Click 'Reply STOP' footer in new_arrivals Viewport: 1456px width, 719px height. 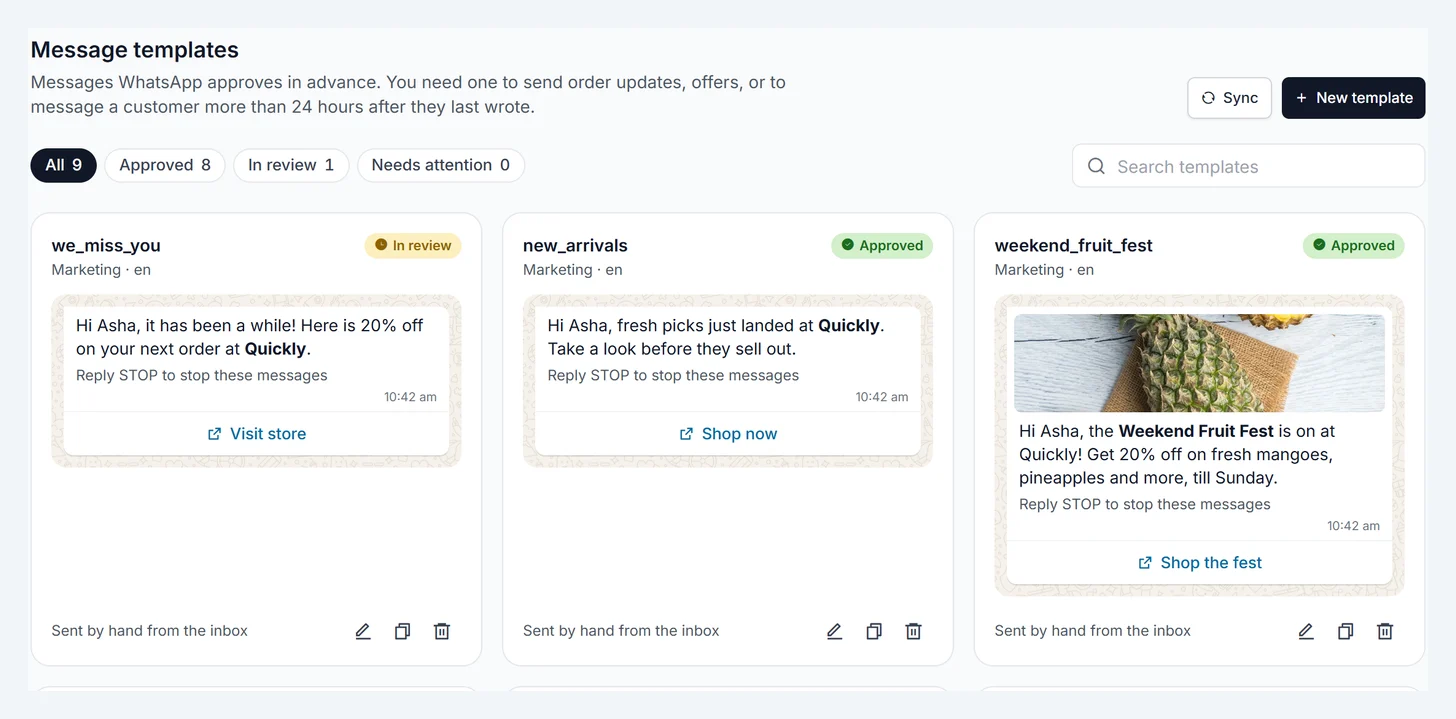point(673,376)
